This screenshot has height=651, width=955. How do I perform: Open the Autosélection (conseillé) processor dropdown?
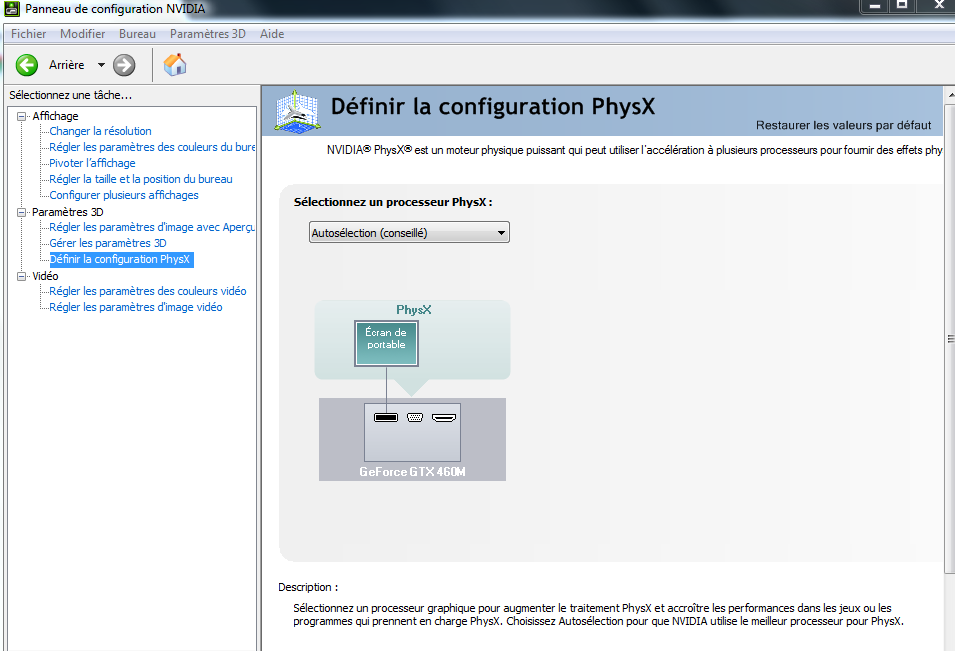(409, 233)
